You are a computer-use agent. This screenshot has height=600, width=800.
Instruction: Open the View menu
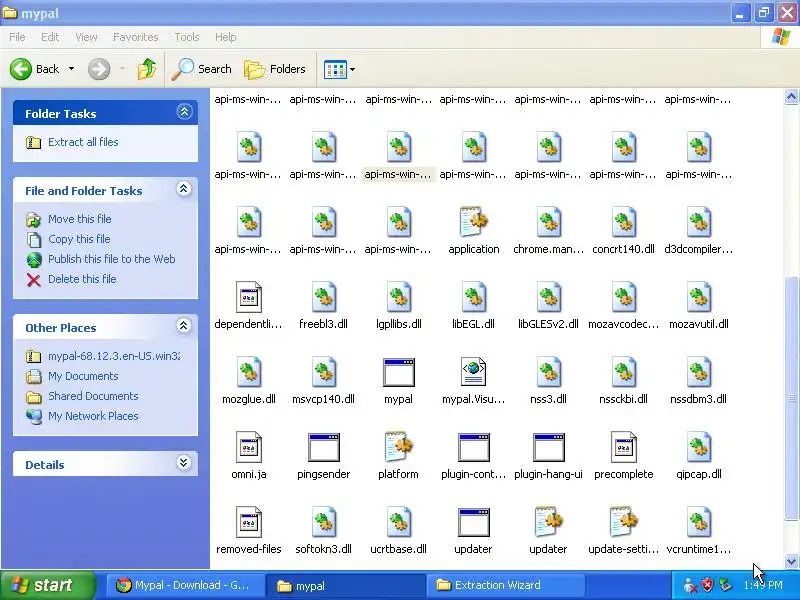coord(86,37)
